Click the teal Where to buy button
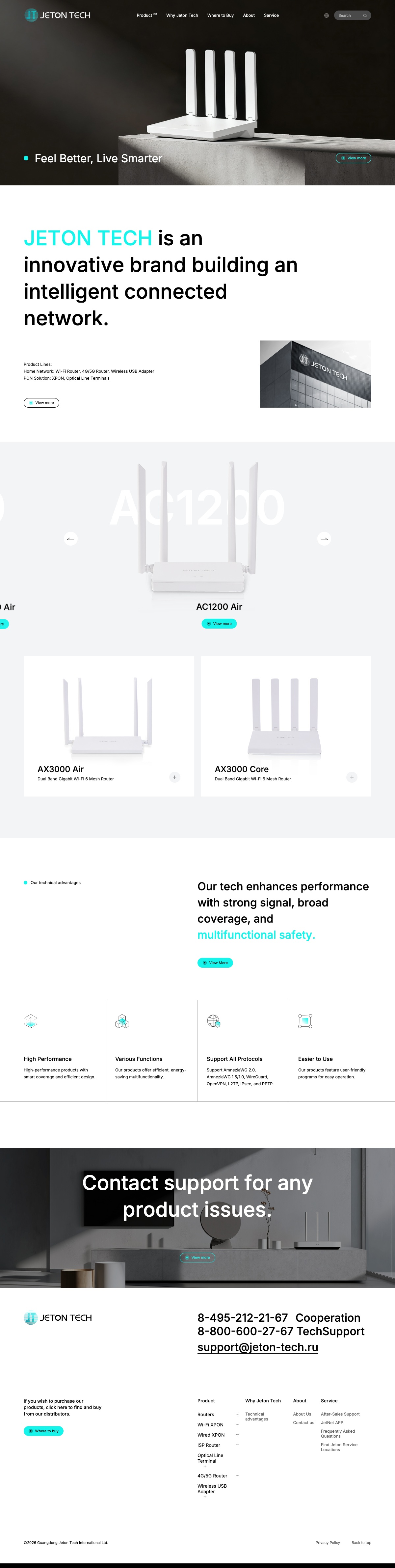This screenshot has width=395, height=1568. click(x=43, y=1431)
